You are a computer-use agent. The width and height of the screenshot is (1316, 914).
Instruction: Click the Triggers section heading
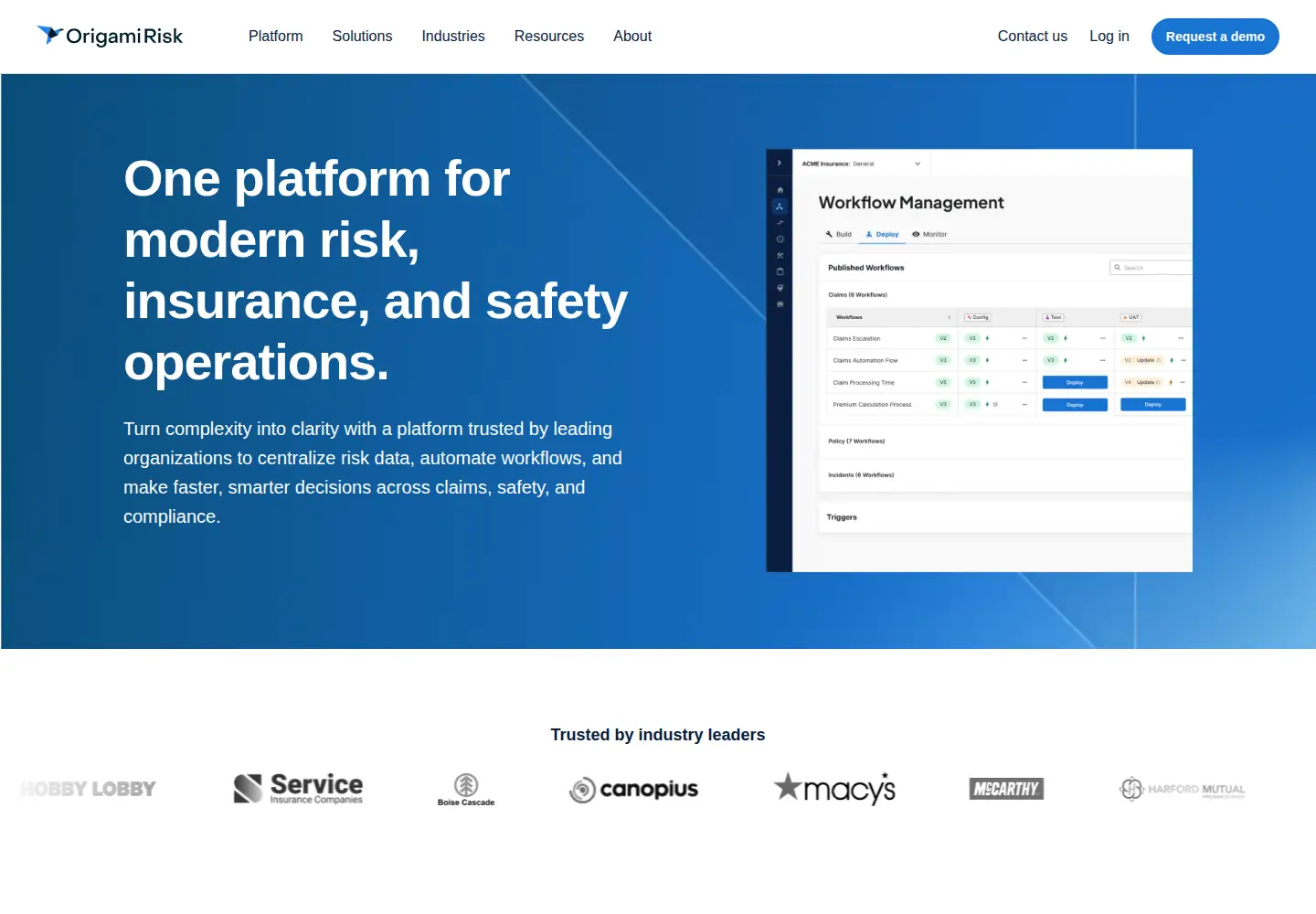(x=842, y=517)
